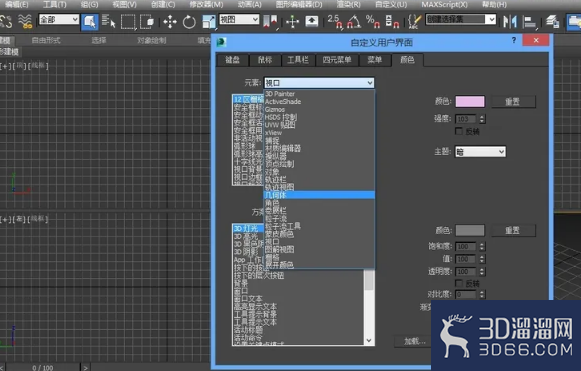Image resolution: width=581 pixels, height=371 pixels.
Task: Activate the Select and Rotate tool
Action: [x=189, y=21]
